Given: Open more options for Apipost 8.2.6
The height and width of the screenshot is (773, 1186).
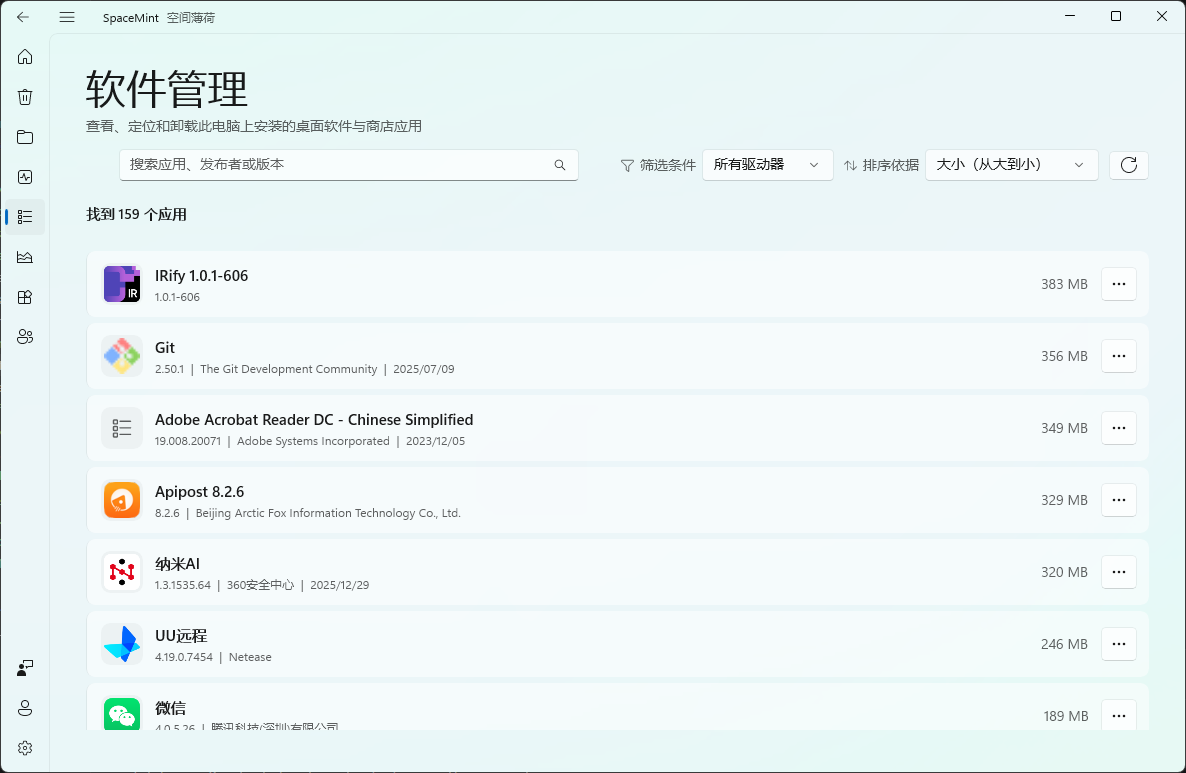Looking at the screenshot, I should coord(1119,500).
